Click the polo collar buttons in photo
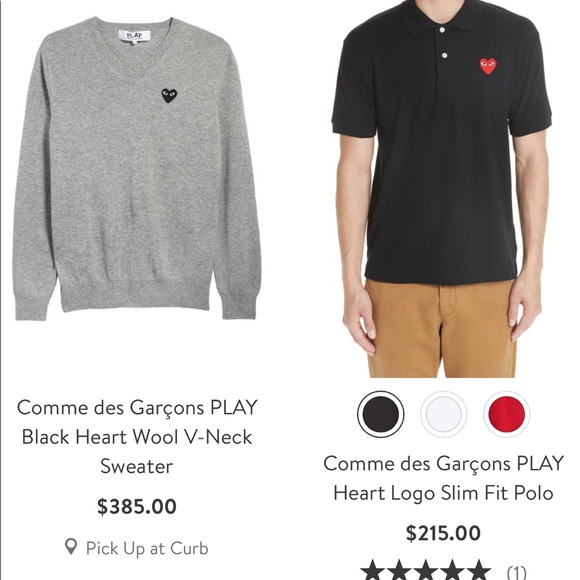The width and height of the screenshot is (580, 580). pos(444,43)
